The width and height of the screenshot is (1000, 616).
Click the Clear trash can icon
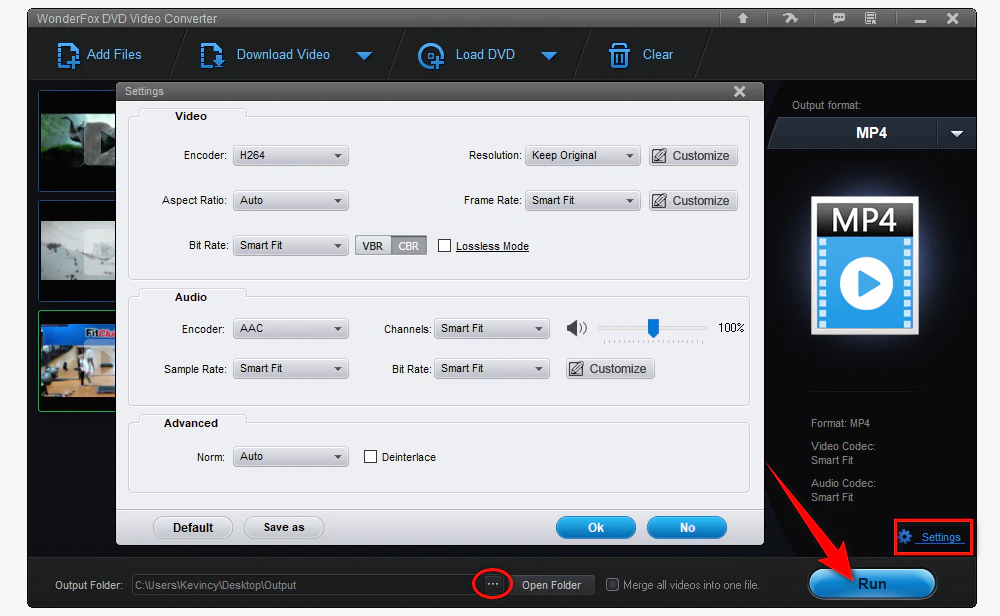(619, 55)
